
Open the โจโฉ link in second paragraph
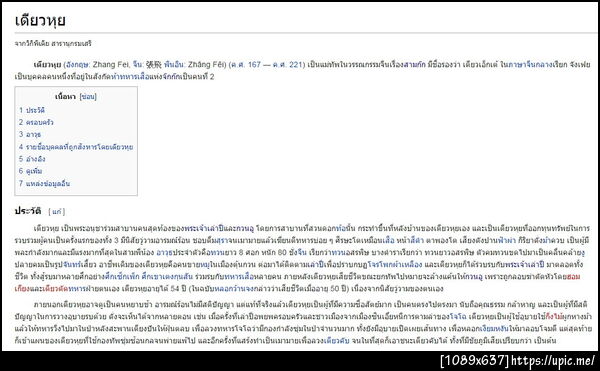point(458,317)
